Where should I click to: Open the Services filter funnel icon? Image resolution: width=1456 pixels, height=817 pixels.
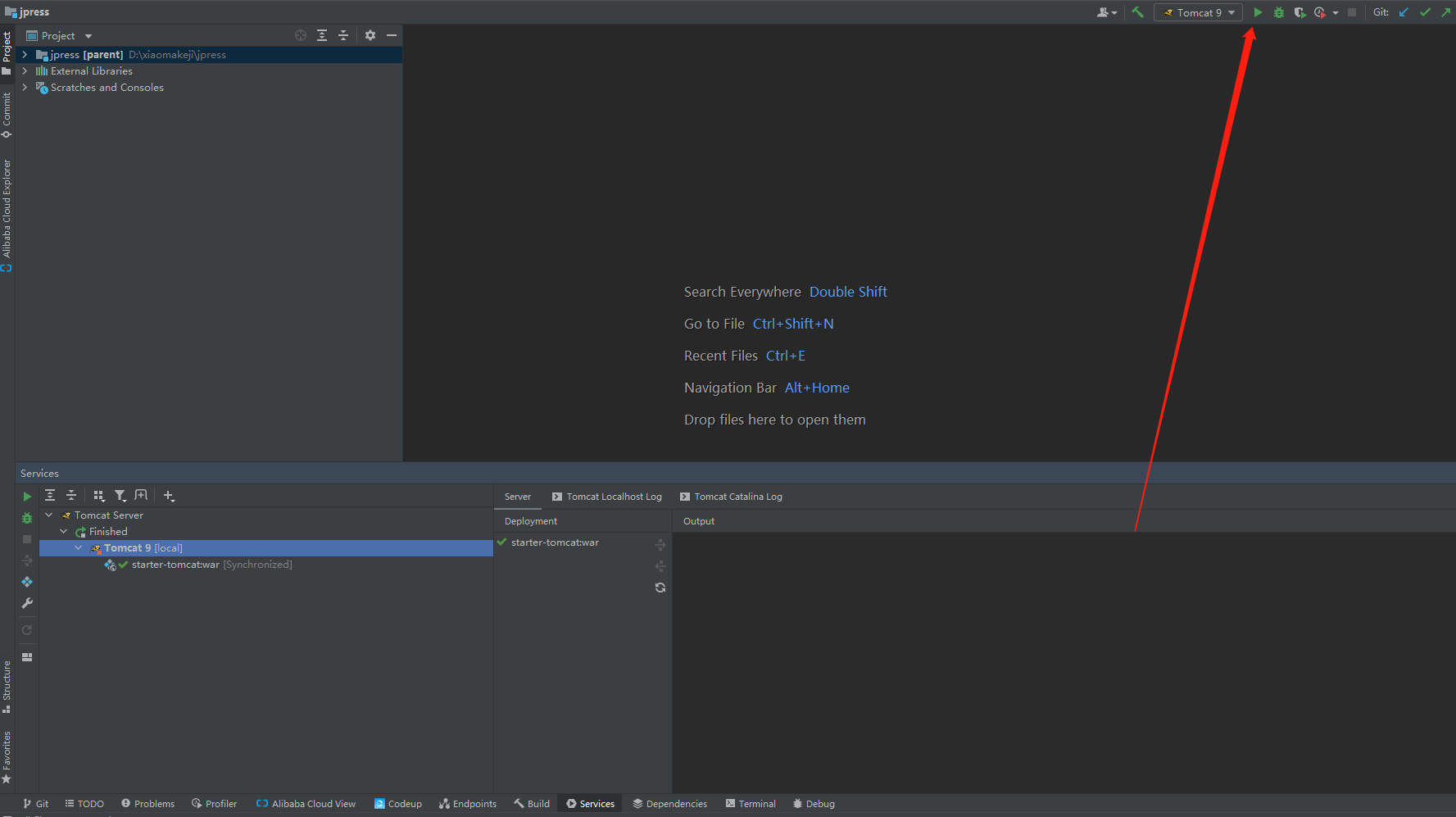pyautogui.click(x=120, y=496)
